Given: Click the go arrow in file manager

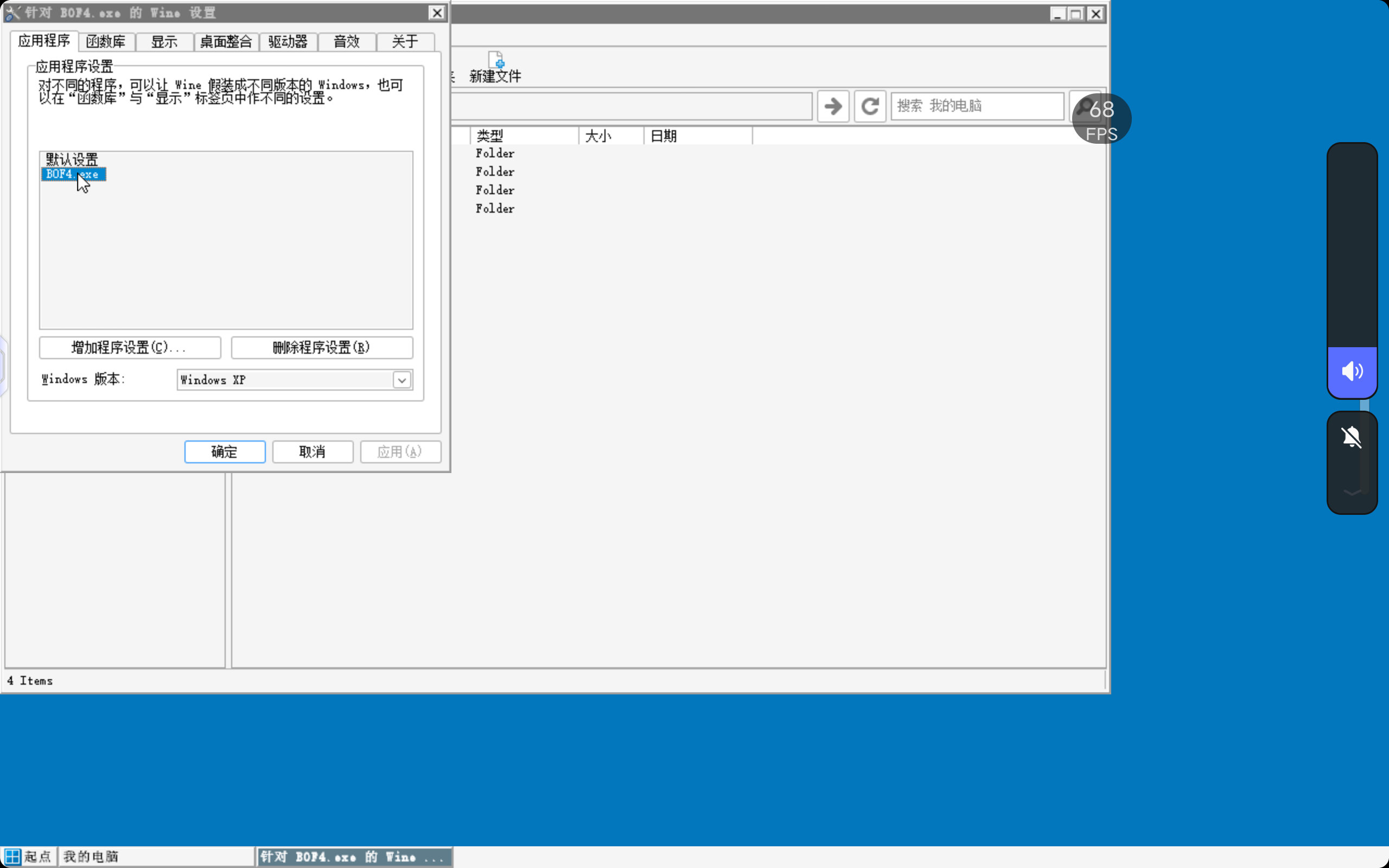Looking at the screenshot, I should pyautogui.click(x=833, y=106).
